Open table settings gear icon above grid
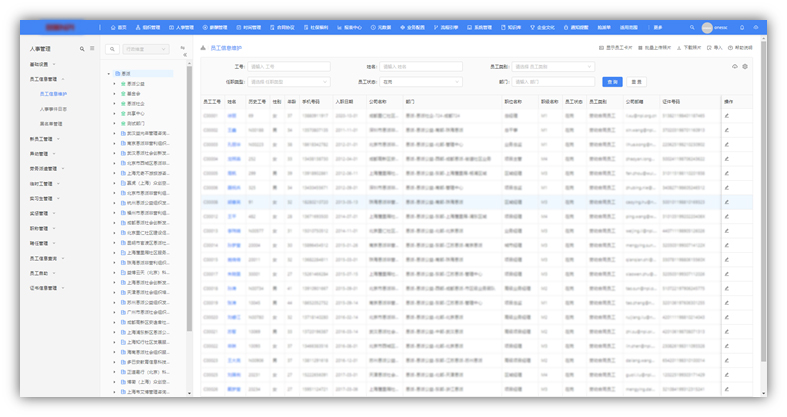This screenshot has width=787, height=417. coord(745,67)
